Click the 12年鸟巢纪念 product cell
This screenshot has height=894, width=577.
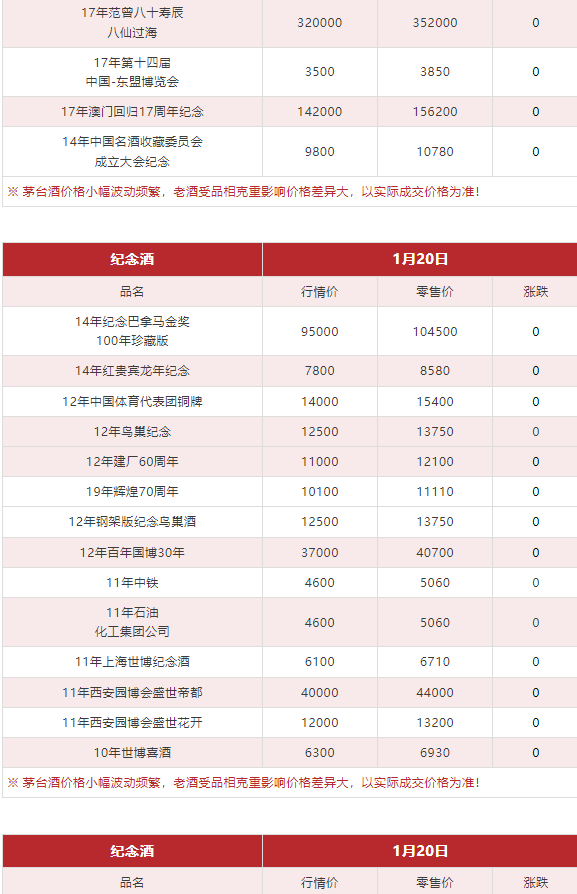pos(132,432)
